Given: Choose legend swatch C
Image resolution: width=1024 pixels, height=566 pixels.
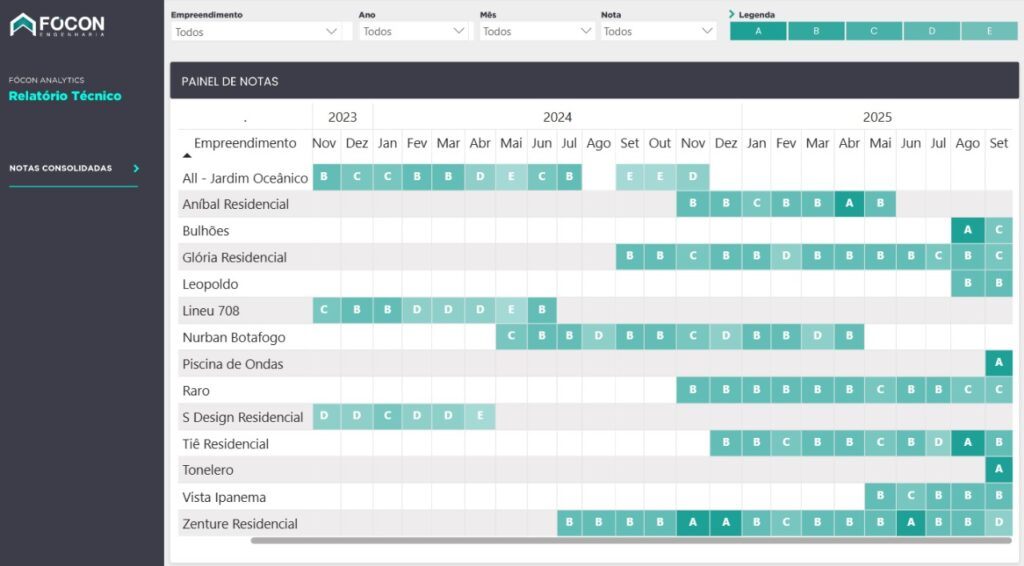Looking at the screenshot, I should pos(873,32).
